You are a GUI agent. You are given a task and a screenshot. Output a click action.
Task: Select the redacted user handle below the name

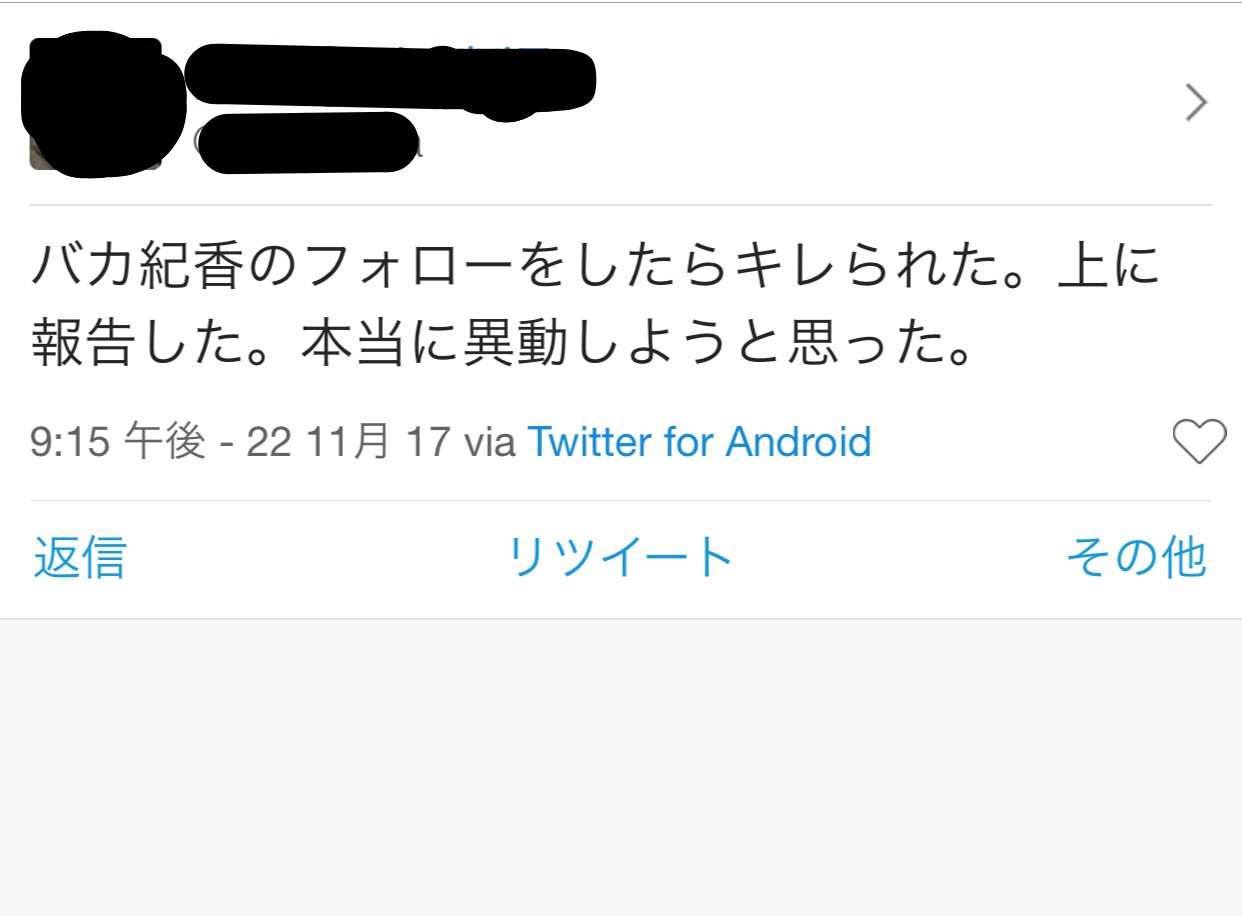pos(305,143)
